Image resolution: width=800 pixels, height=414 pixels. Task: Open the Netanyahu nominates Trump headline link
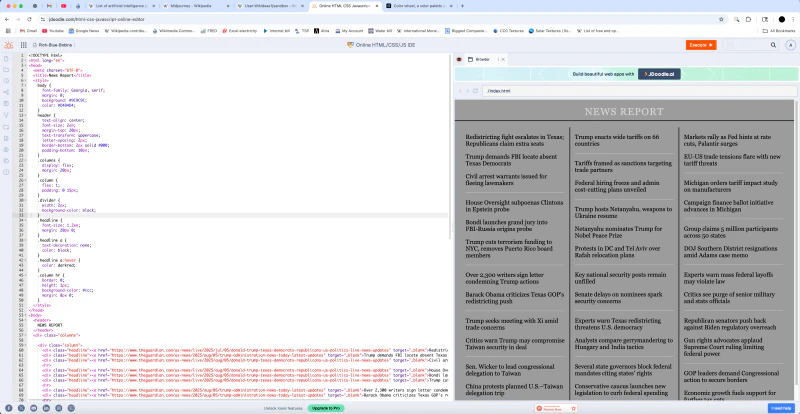pyautogui.click(x=618, y=232)
